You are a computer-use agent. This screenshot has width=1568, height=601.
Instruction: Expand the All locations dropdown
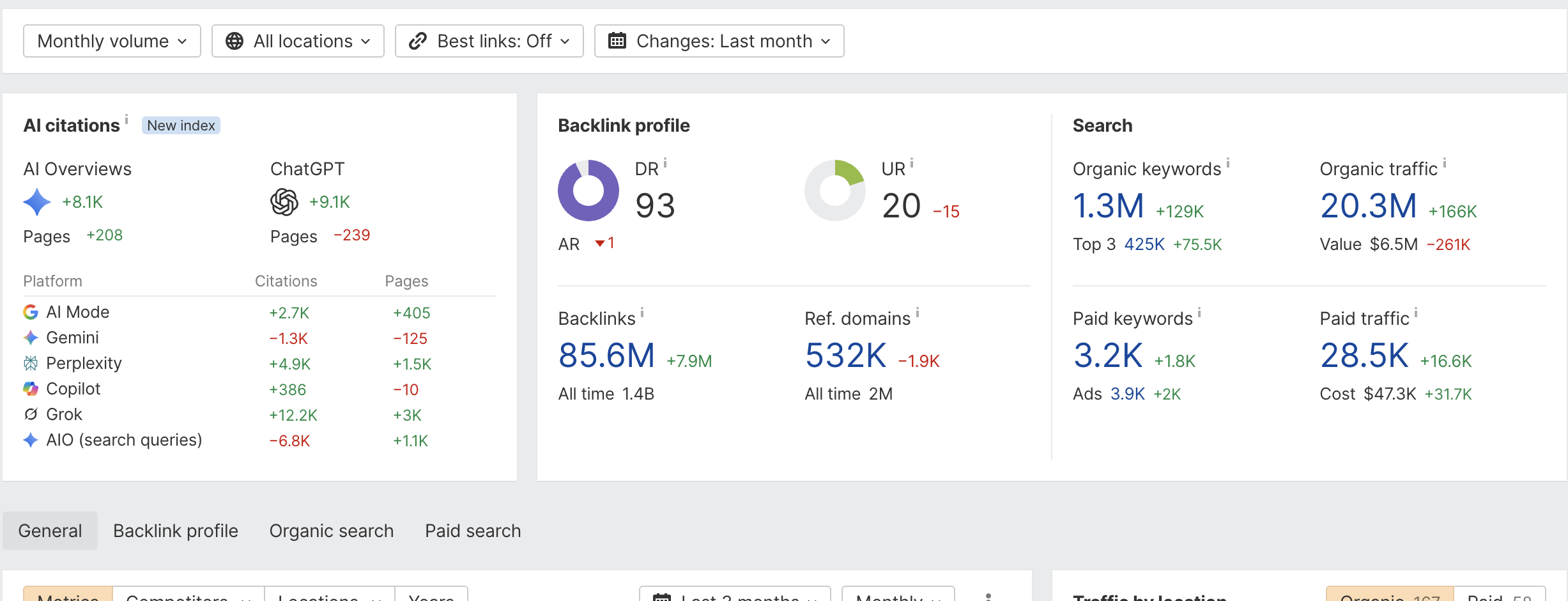pos(298,41)
